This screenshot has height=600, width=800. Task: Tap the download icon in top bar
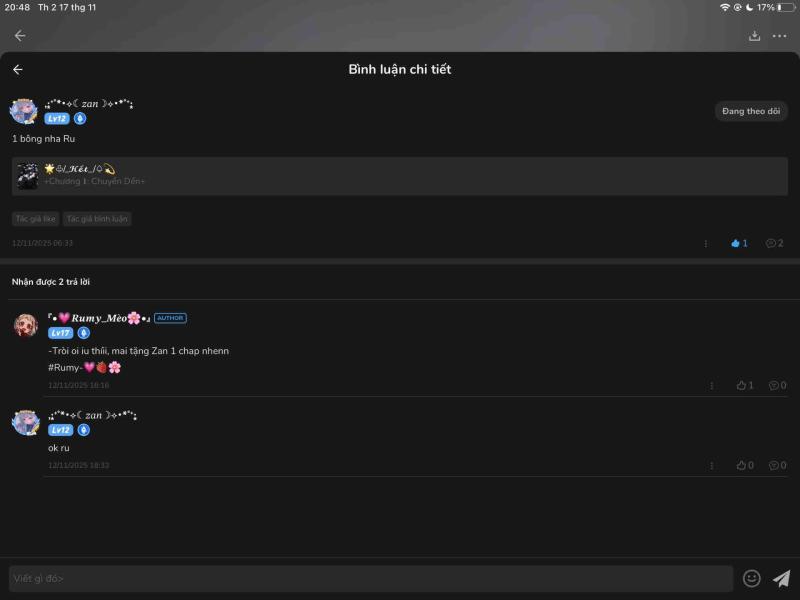[x=755, y=36]
